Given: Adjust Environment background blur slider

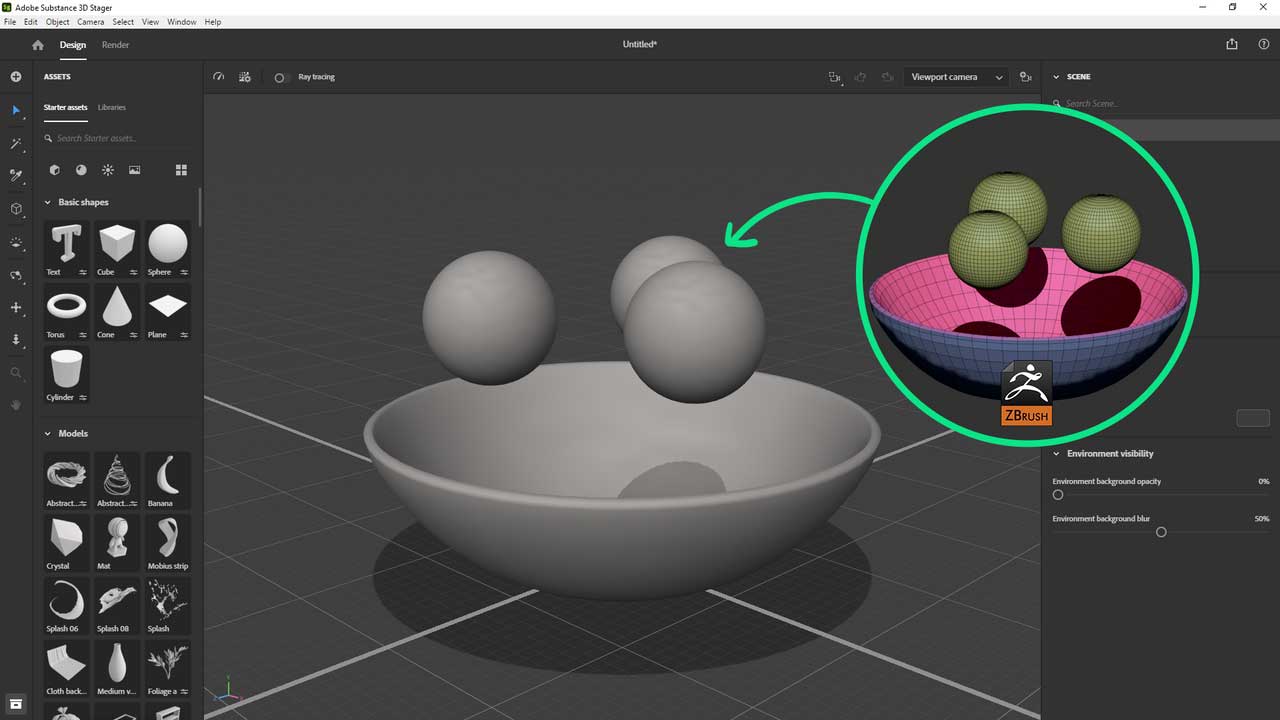Looking at the screenshot, I should 1161,532.
